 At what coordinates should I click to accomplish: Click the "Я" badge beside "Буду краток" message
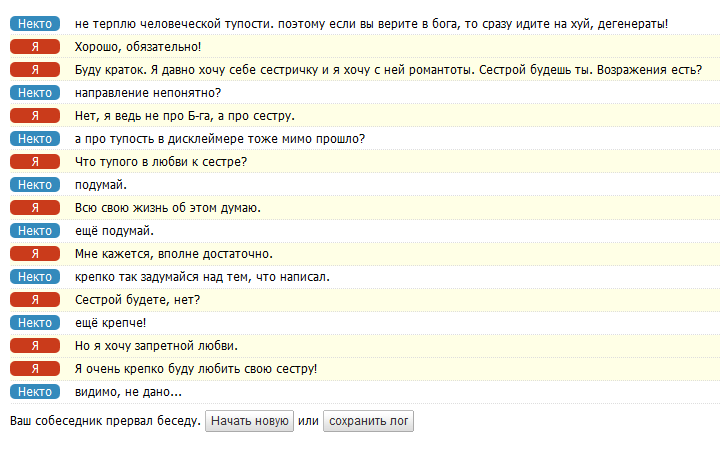(35, 70)
